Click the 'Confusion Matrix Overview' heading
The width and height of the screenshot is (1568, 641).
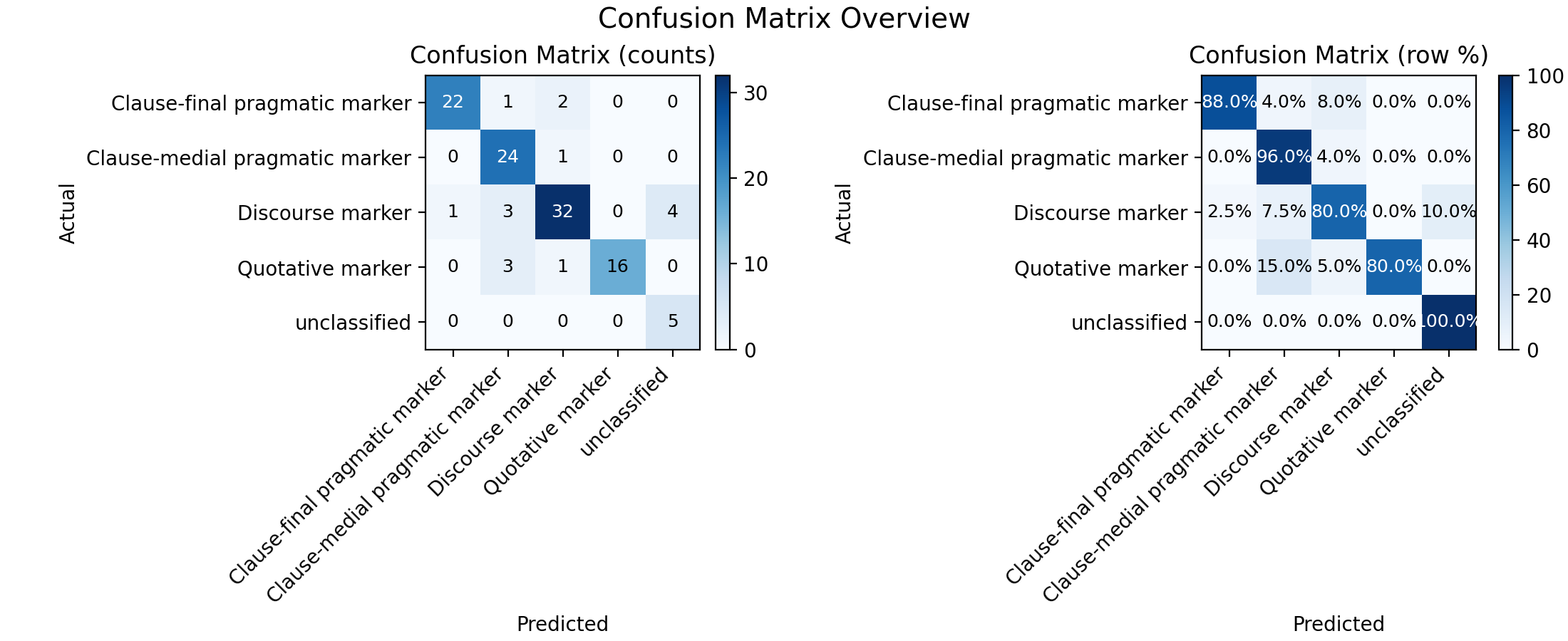784,19
